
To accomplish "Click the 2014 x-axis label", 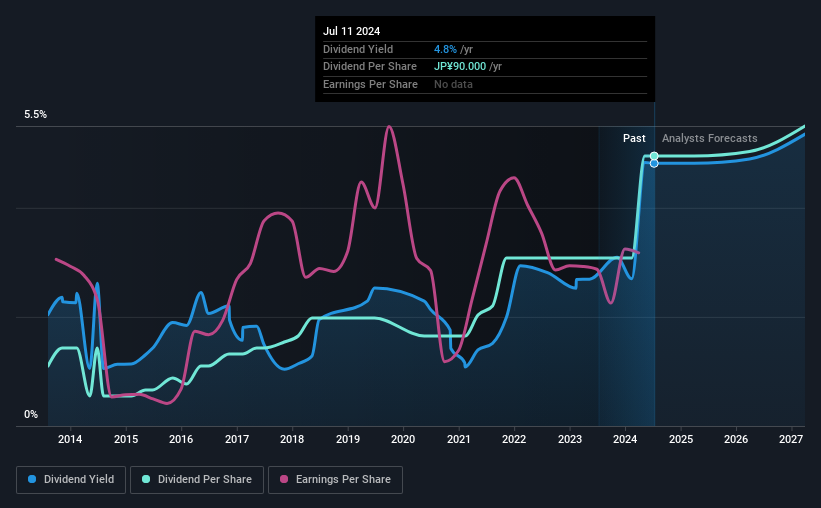I will click(x=70, y=439).
